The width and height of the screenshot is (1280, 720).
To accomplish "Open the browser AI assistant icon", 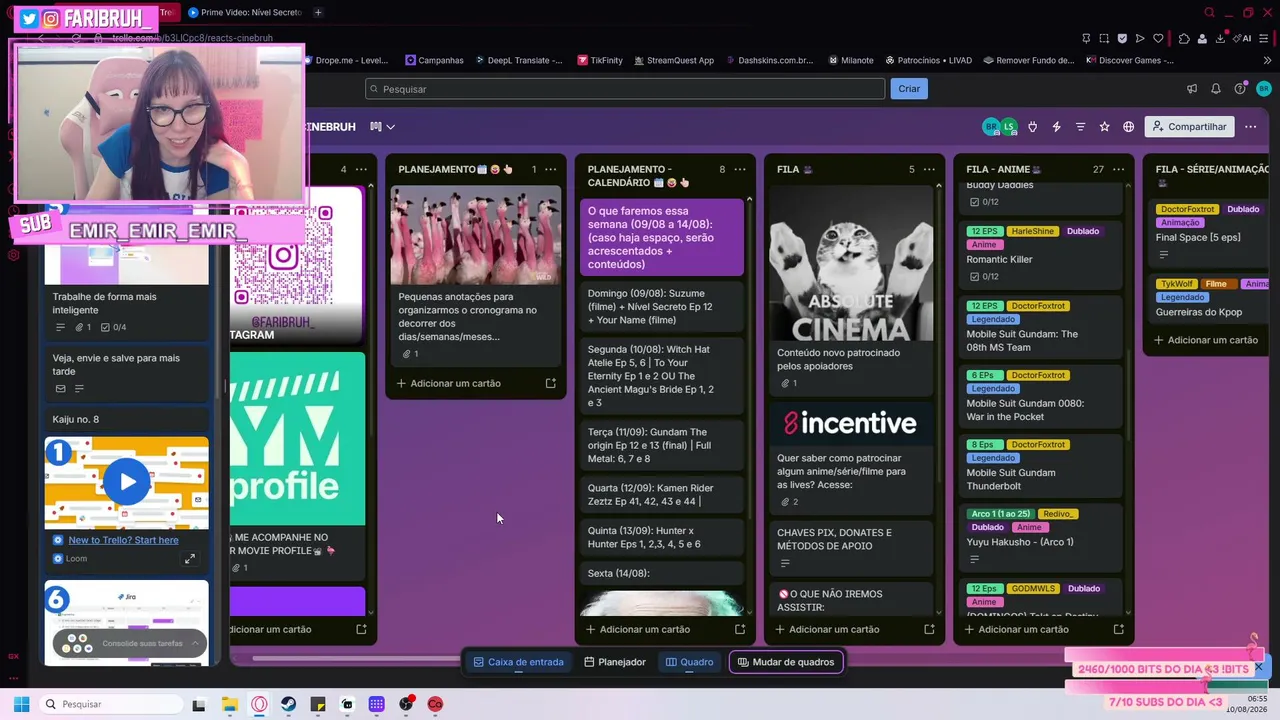I will pos(1243,38).
